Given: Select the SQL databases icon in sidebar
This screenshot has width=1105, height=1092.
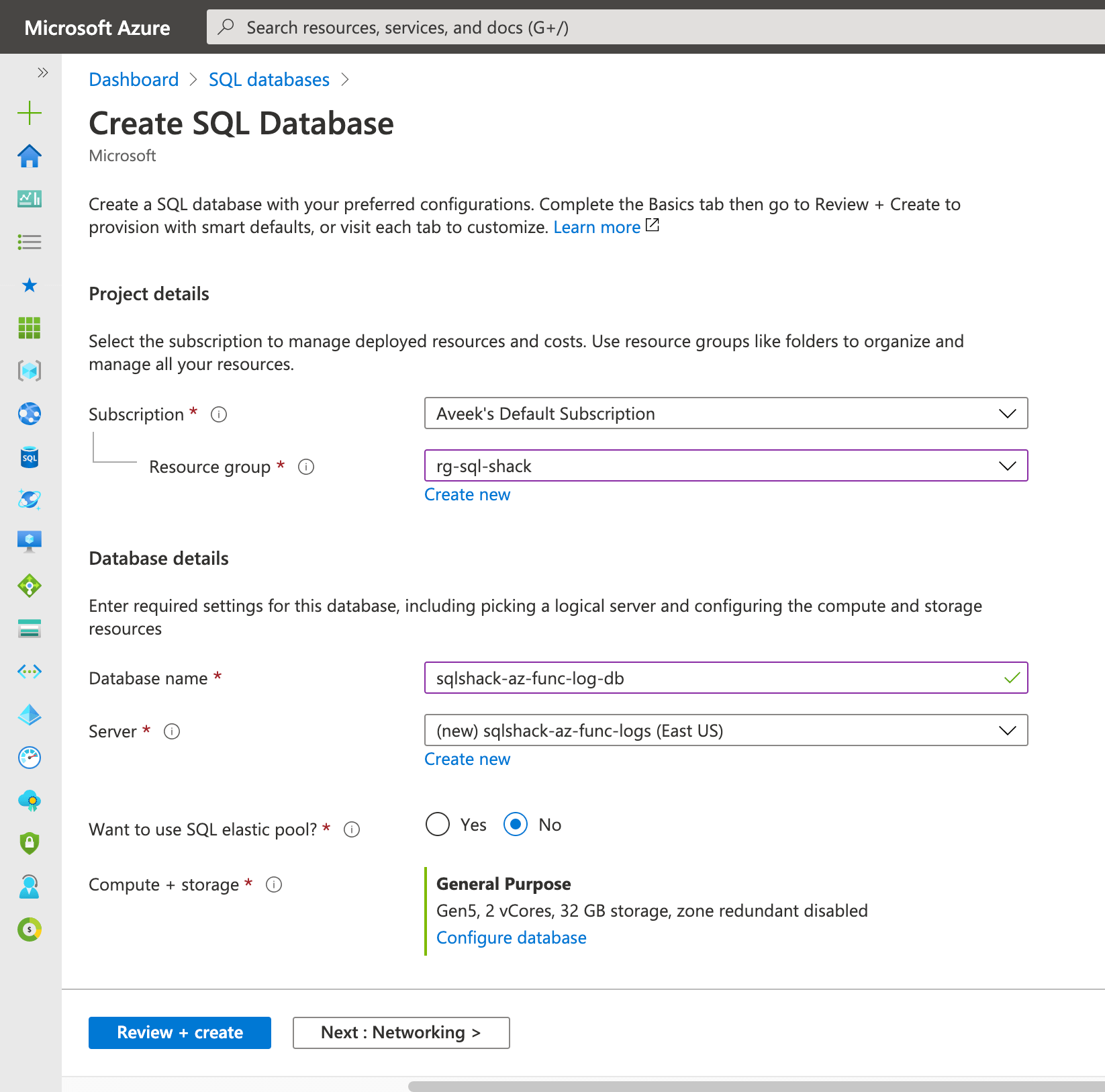Looking at the screenshot, I should pos(29,457).
